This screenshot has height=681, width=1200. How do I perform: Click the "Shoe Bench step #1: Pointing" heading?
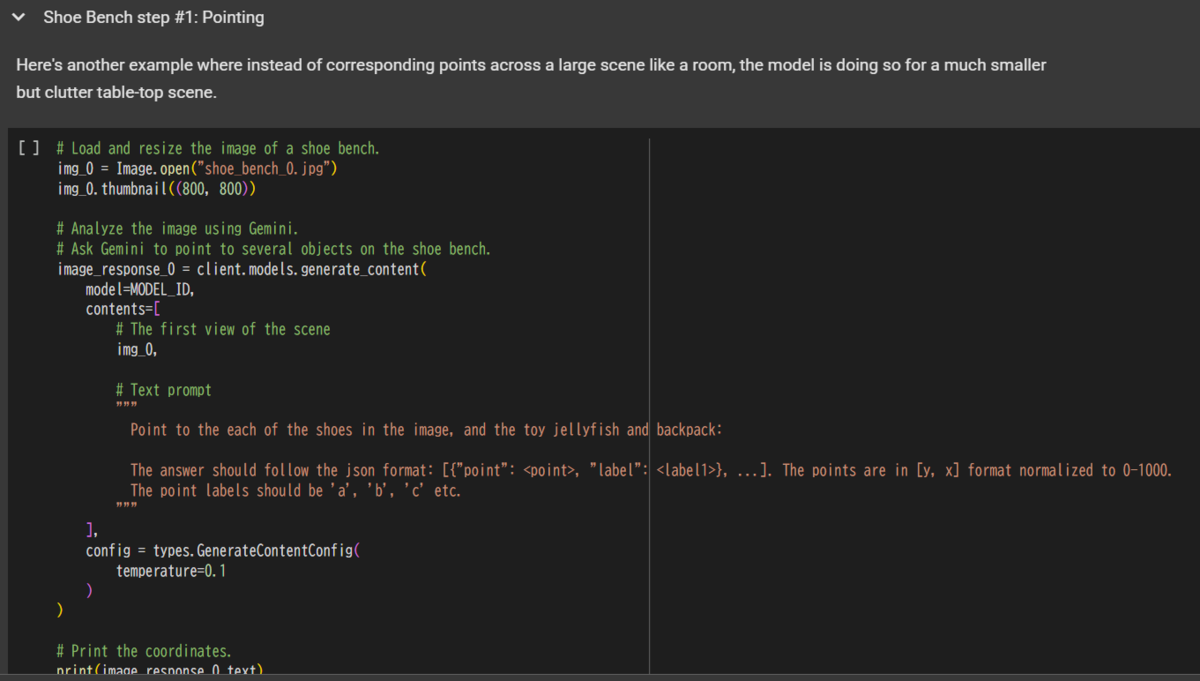coord(154,18)
